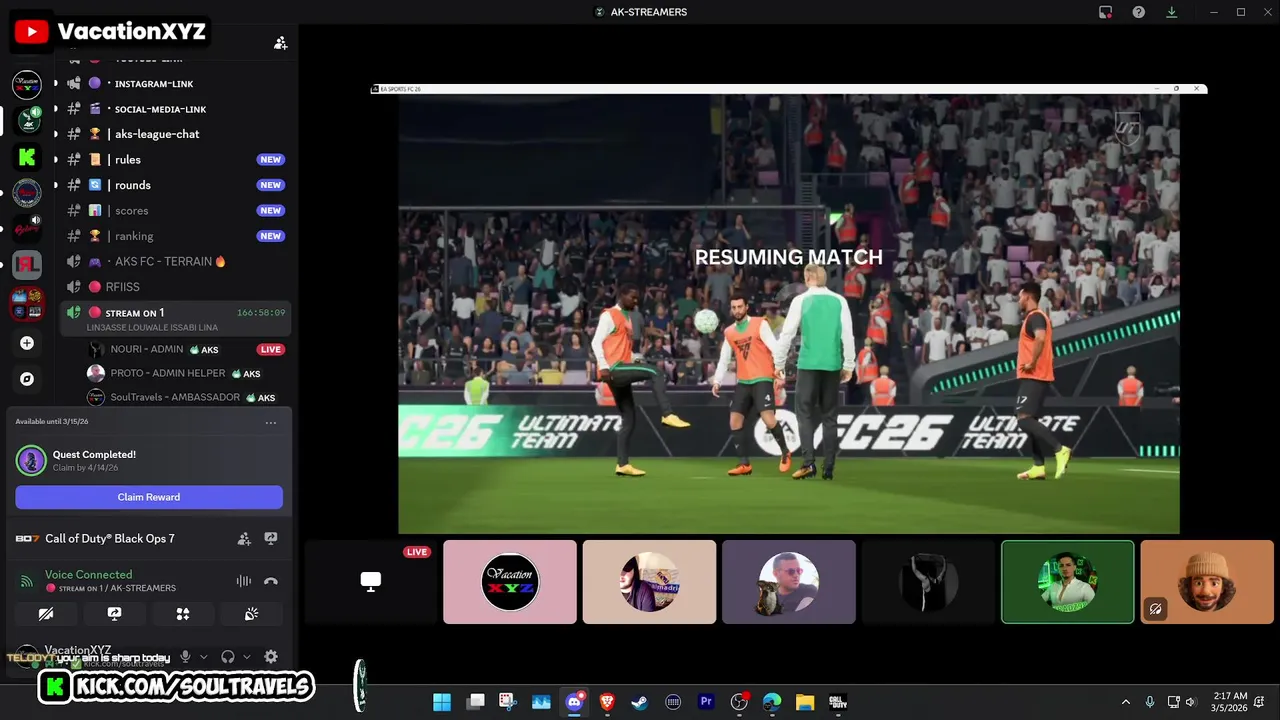Click PROTO - ADMIN HELPER participant
The height and width of the screenshot is (720, 1280).
pyautogui.click(x=186, y=373)
